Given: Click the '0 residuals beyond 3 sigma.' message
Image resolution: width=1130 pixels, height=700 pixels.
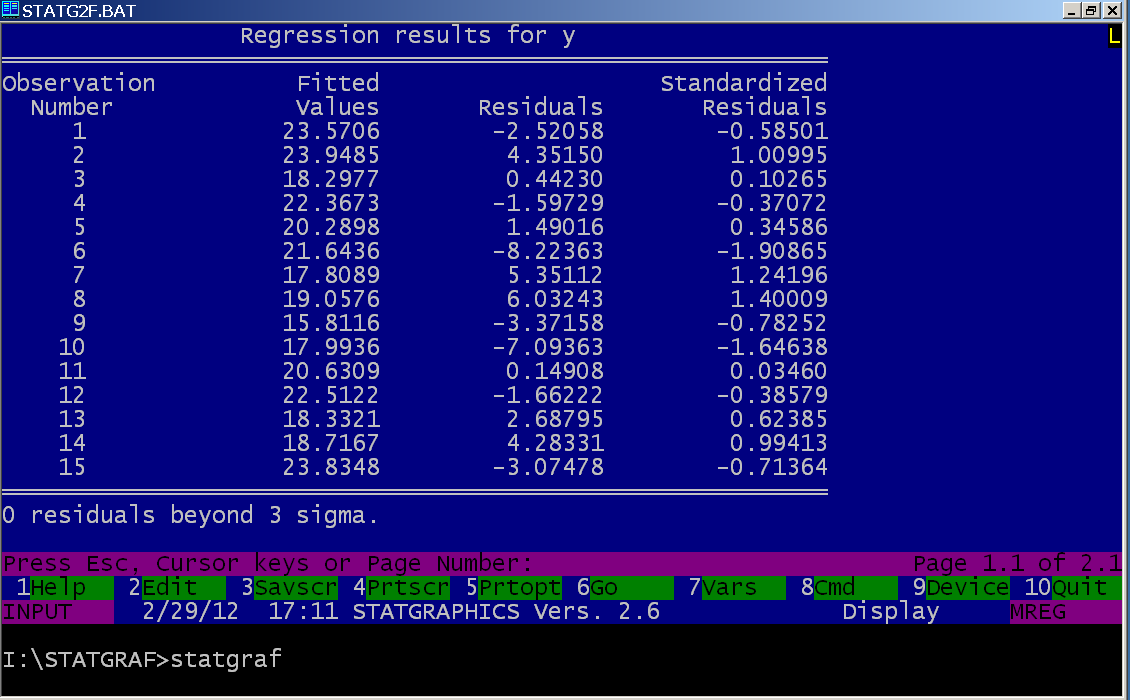Looking at the screenshot, I should [x=190, y=515].
